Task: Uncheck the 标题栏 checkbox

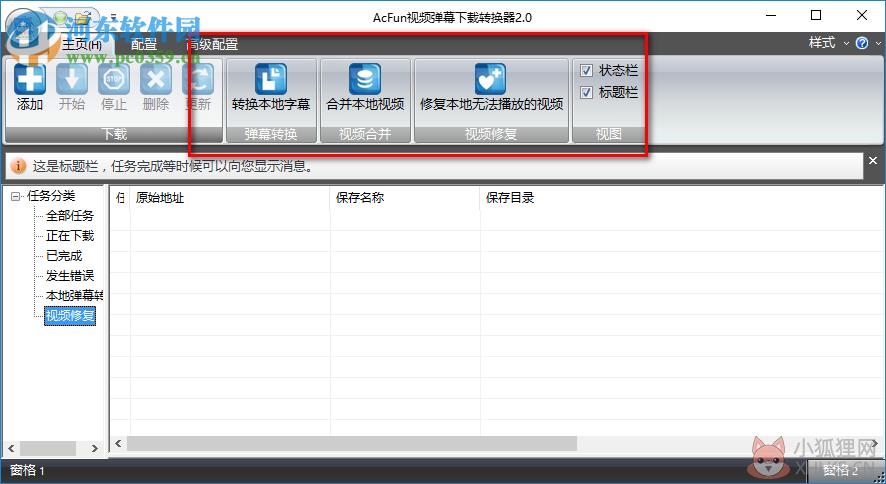Action: (x=587, y=92)
